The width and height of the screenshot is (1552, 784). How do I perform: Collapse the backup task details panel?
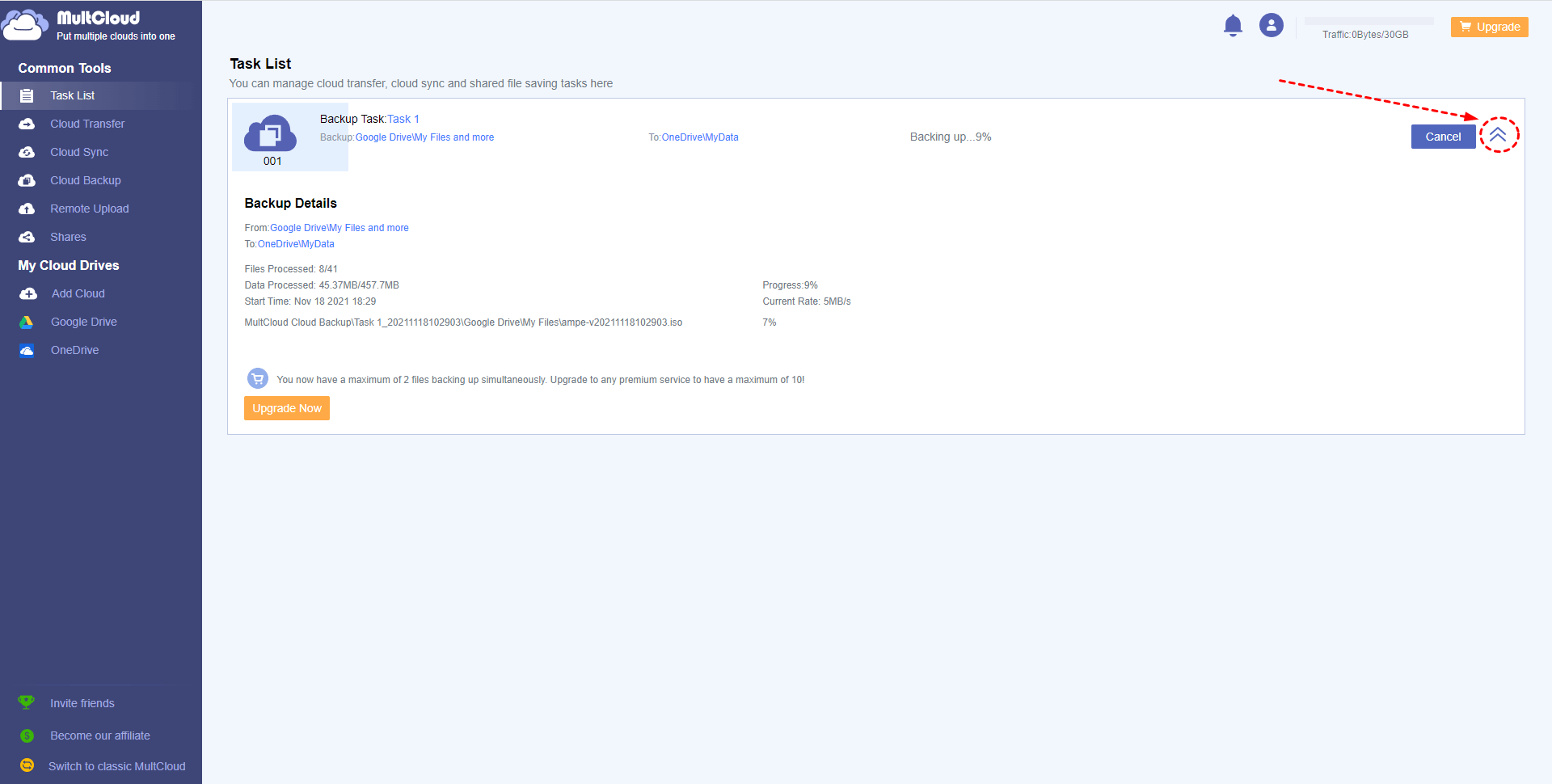(1498, 135)
